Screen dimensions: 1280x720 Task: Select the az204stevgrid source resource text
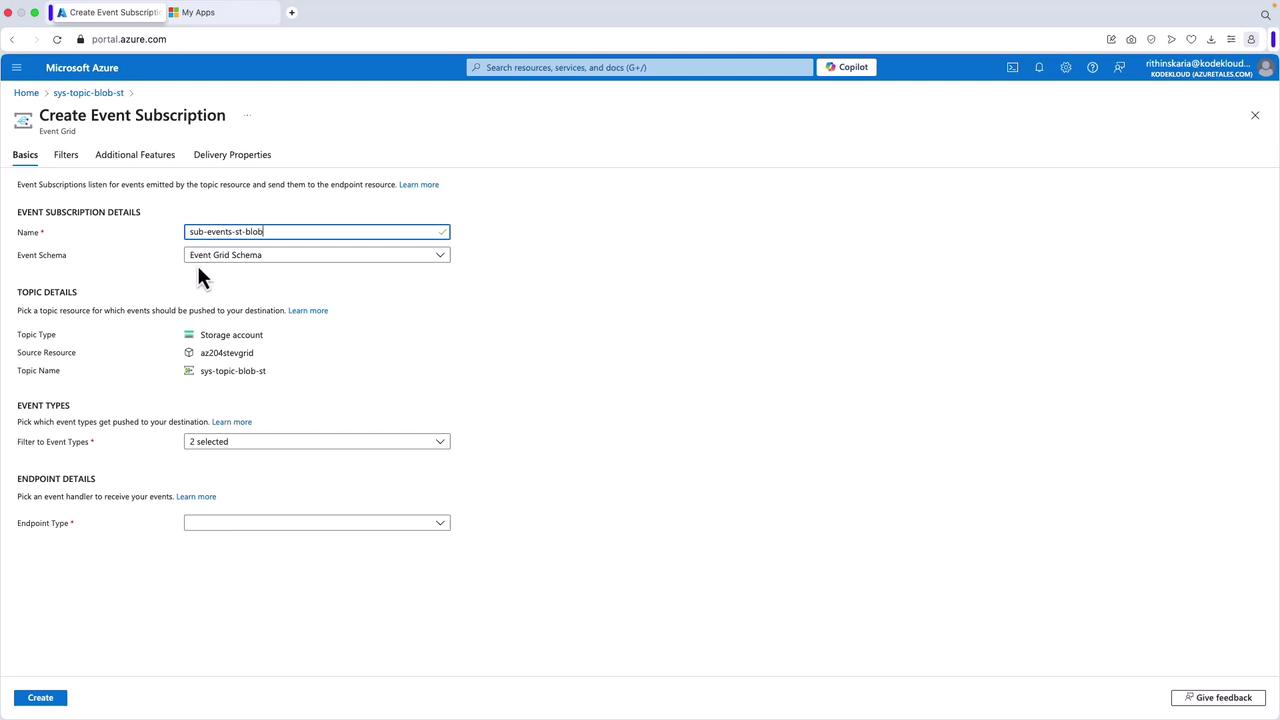[227, 353]
